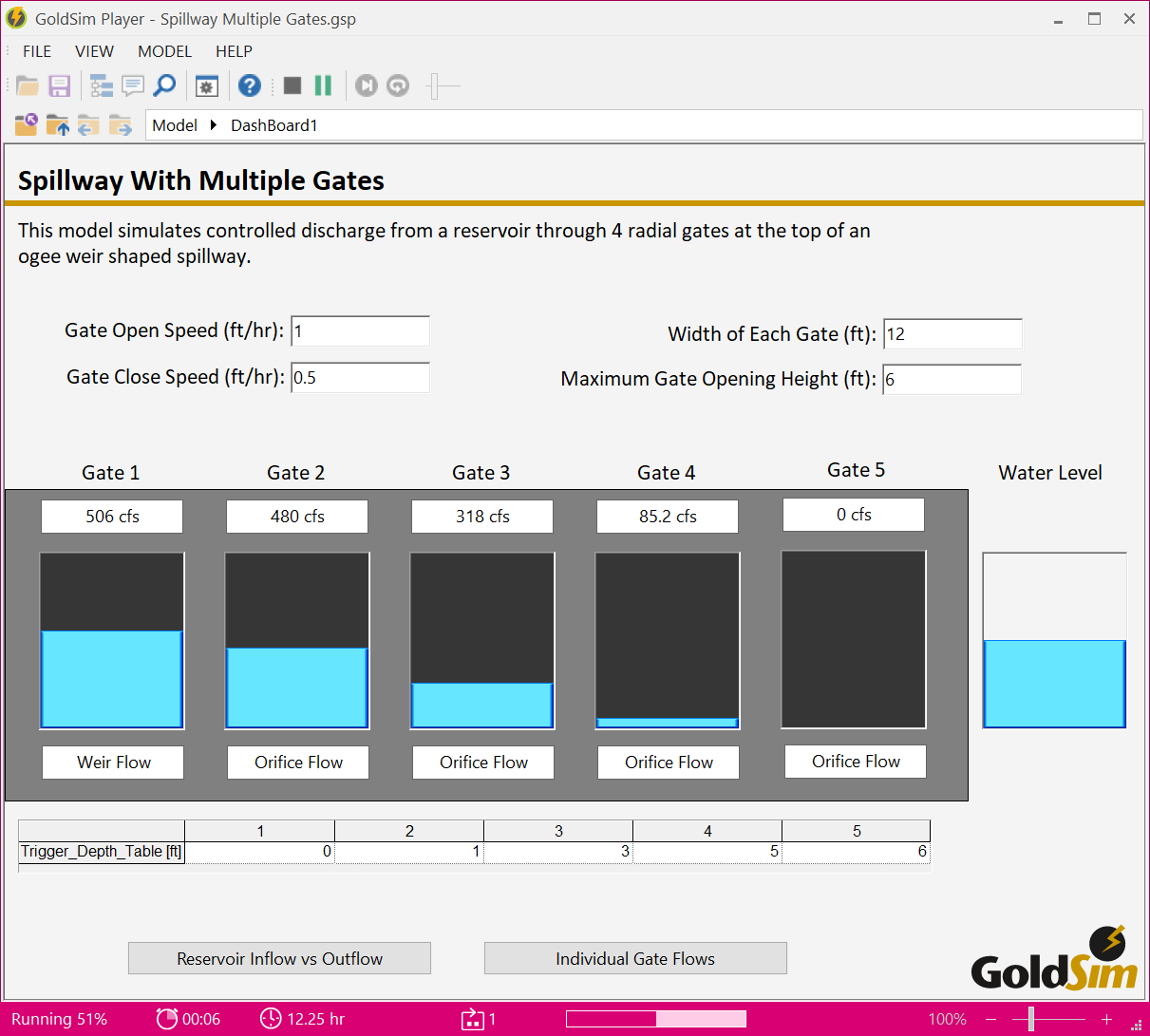1150x1036 pixels.
Task: Open the VIEW menu
Action: coord(94,51)
